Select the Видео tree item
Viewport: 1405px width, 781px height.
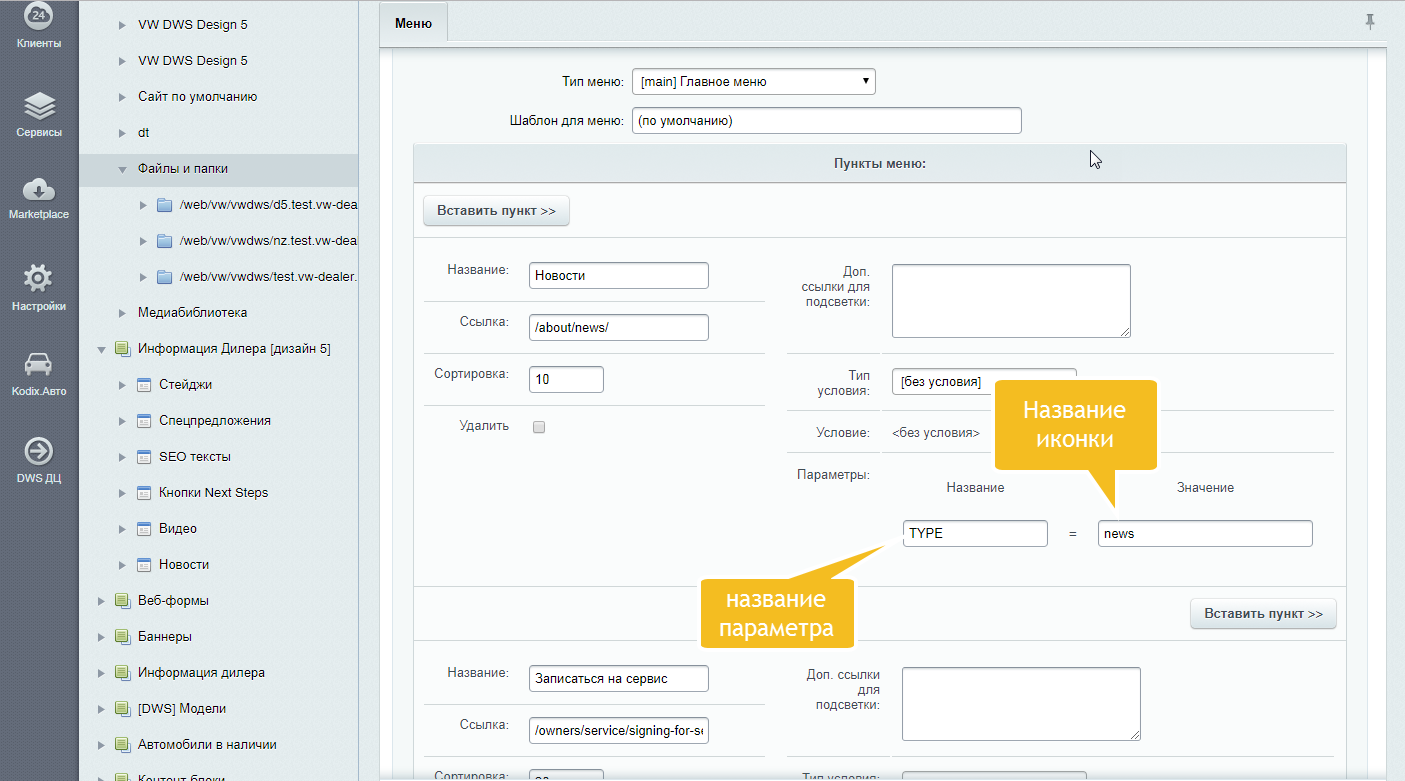pyautogui.click(x=178, y=529)
